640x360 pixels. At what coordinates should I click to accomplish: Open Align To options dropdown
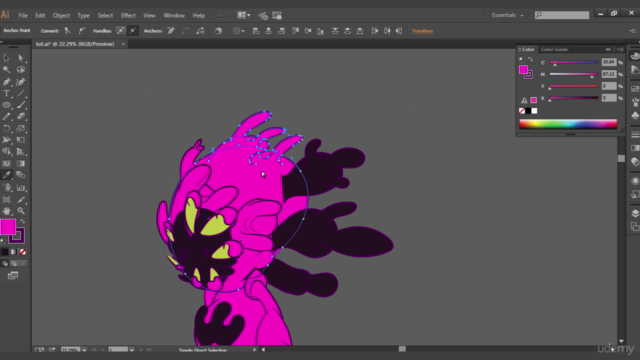click(238, 31)
